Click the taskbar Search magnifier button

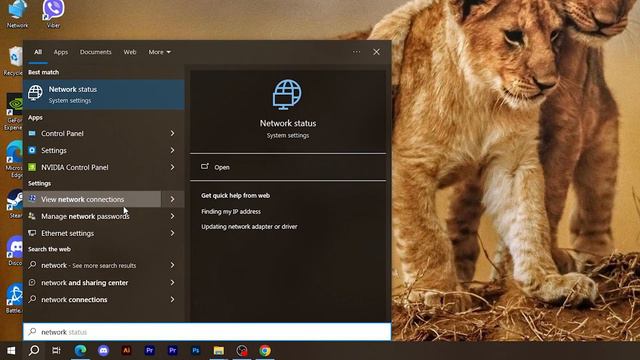click(x=34, y=351)
